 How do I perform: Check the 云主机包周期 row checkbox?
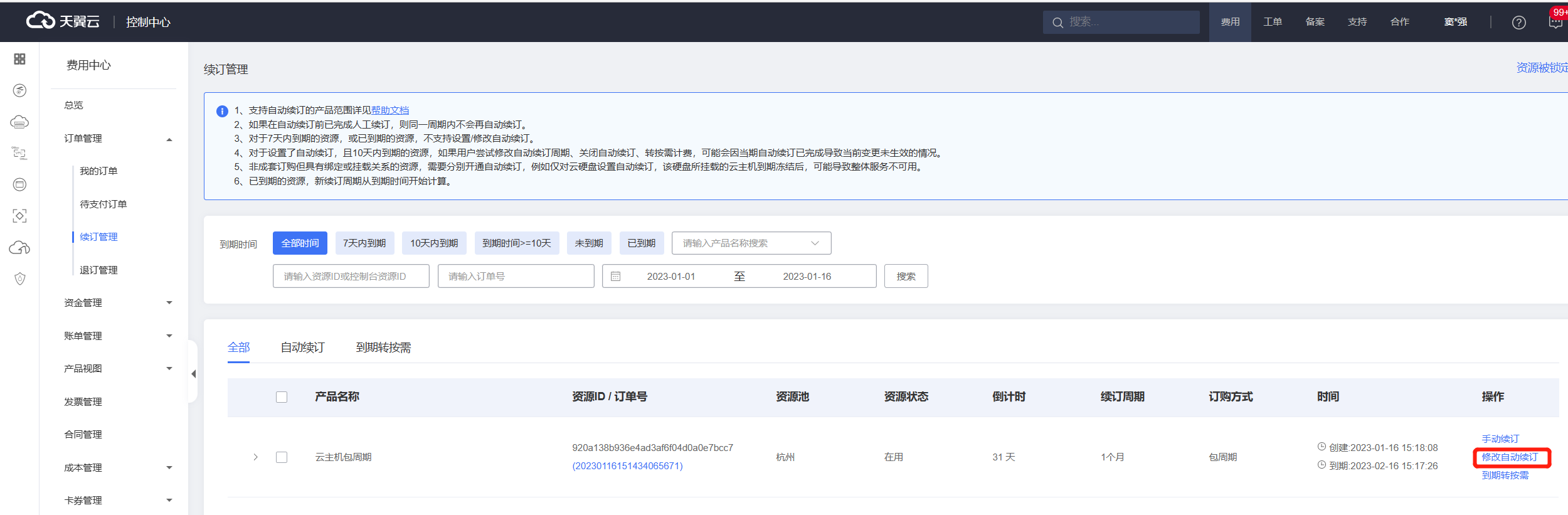tap(282, 457)
